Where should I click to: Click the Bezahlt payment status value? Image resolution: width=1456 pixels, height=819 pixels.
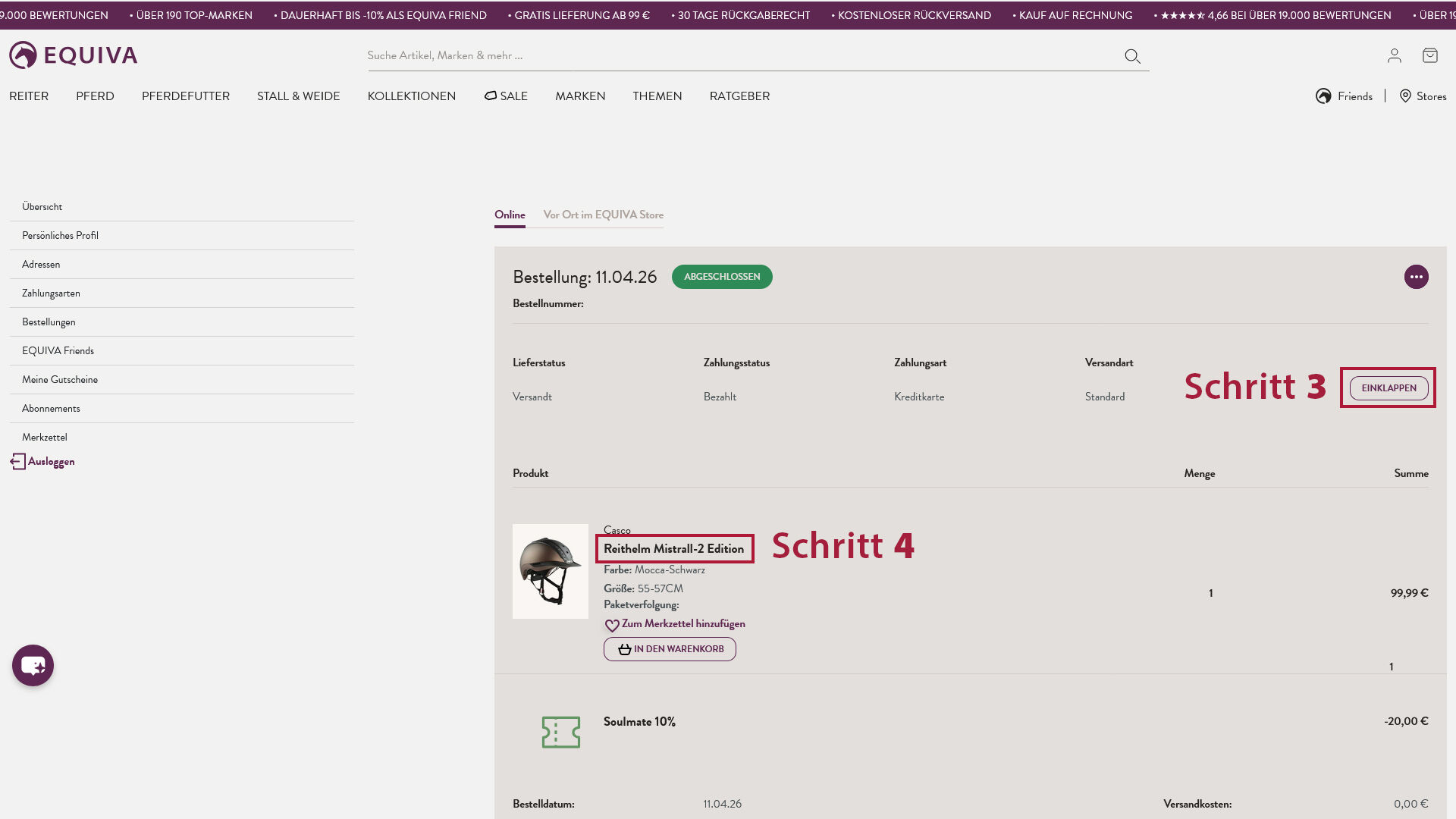click(x=720, y=397)
